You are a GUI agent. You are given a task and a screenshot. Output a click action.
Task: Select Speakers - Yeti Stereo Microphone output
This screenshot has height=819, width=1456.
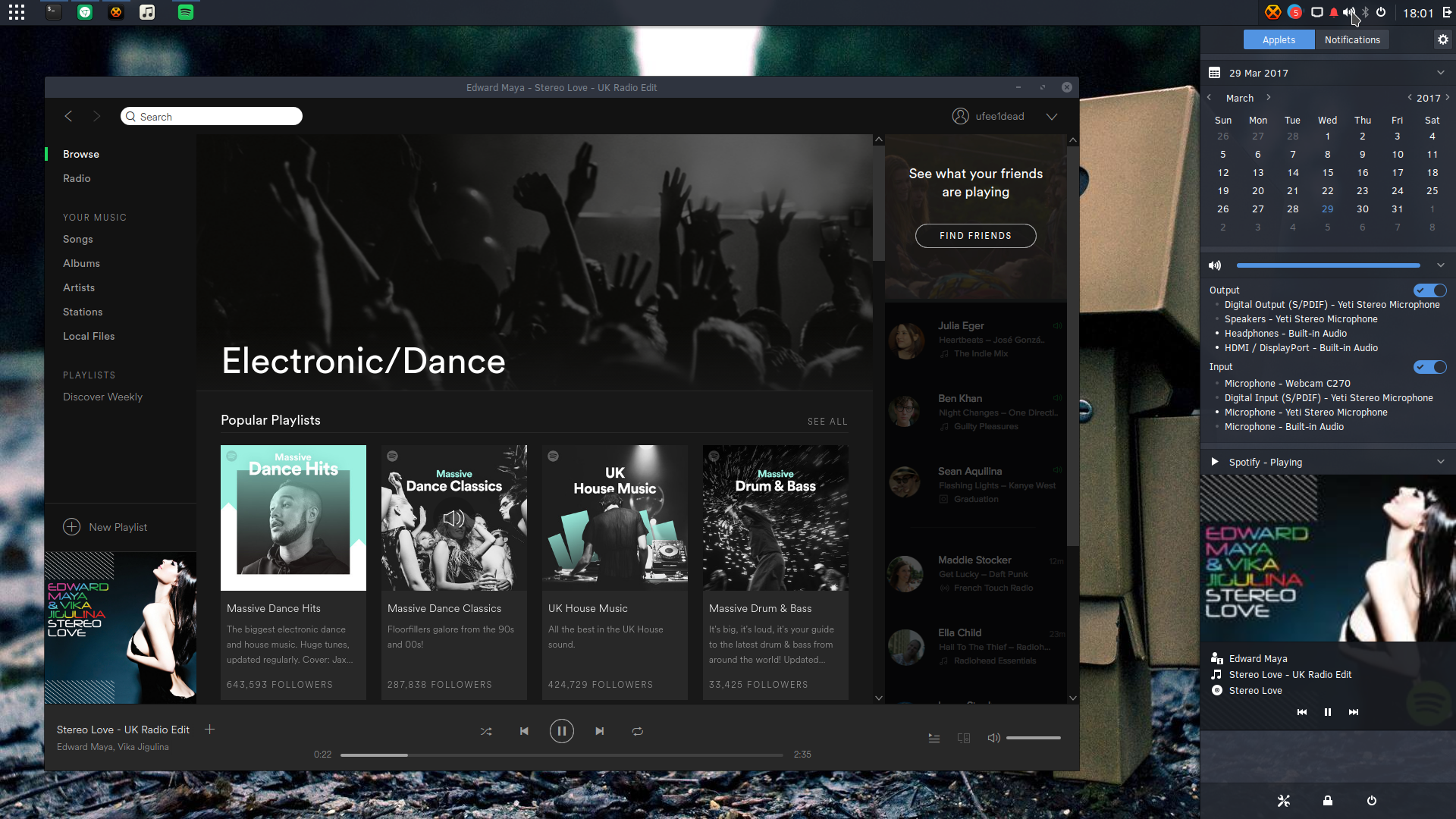(1301, 319)
